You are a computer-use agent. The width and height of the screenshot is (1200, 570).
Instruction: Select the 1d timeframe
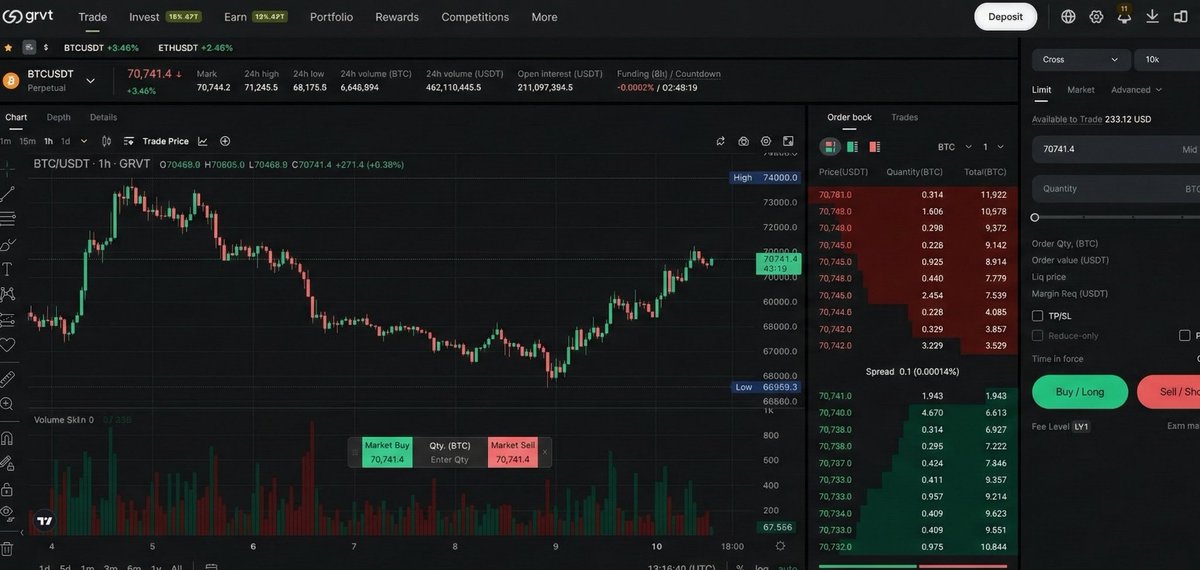click(x=66, y=141)
